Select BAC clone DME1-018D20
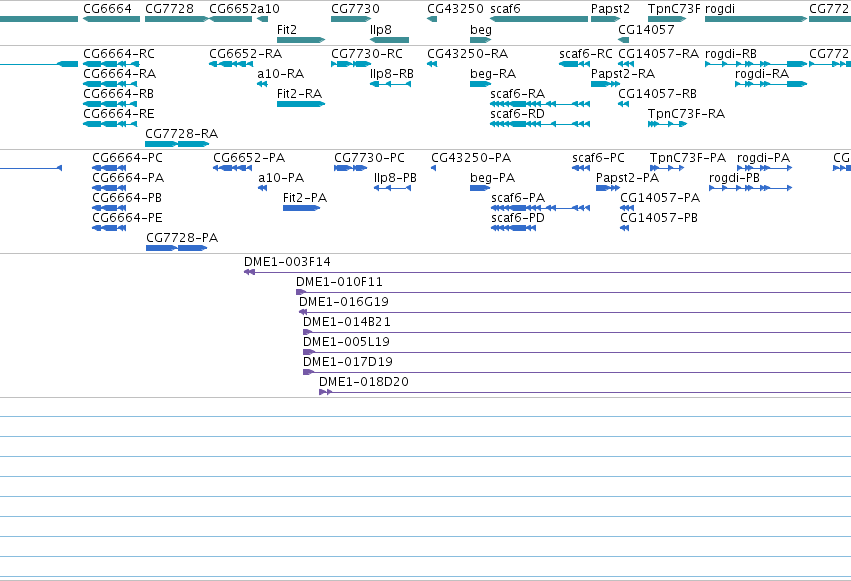Viewport: 851px width, 581px height. tap(585, 392)
